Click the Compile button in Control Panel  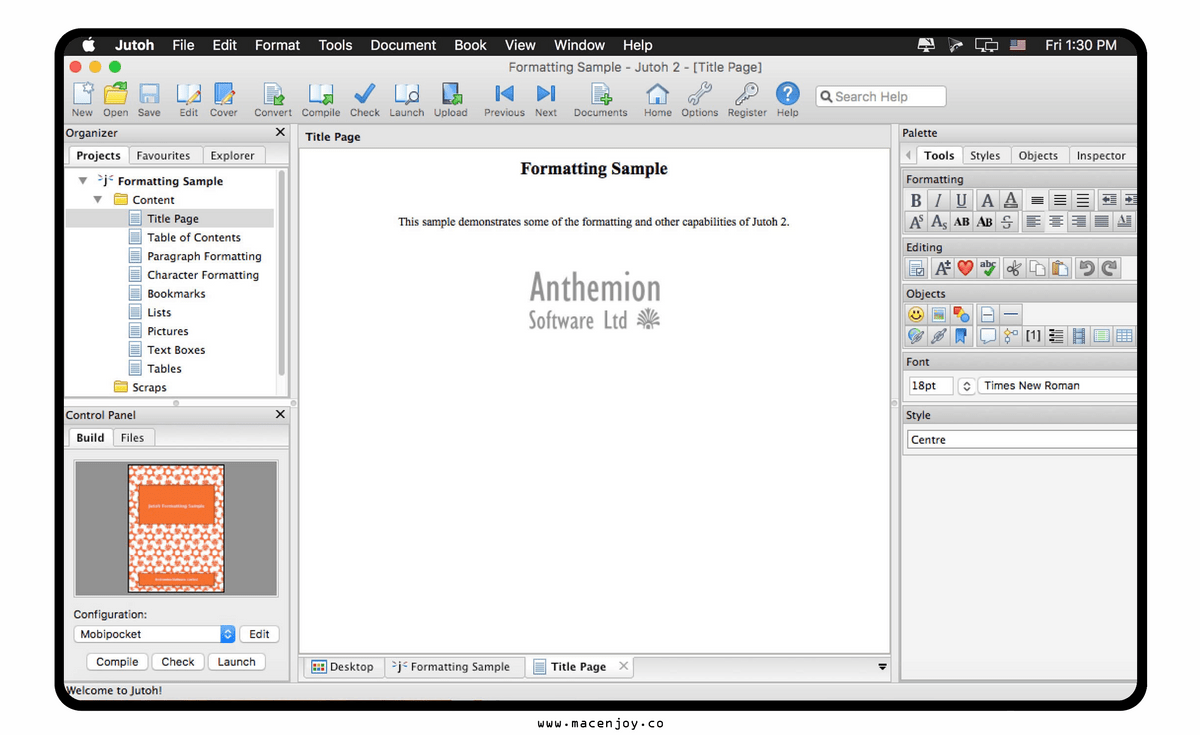[117, 662]
